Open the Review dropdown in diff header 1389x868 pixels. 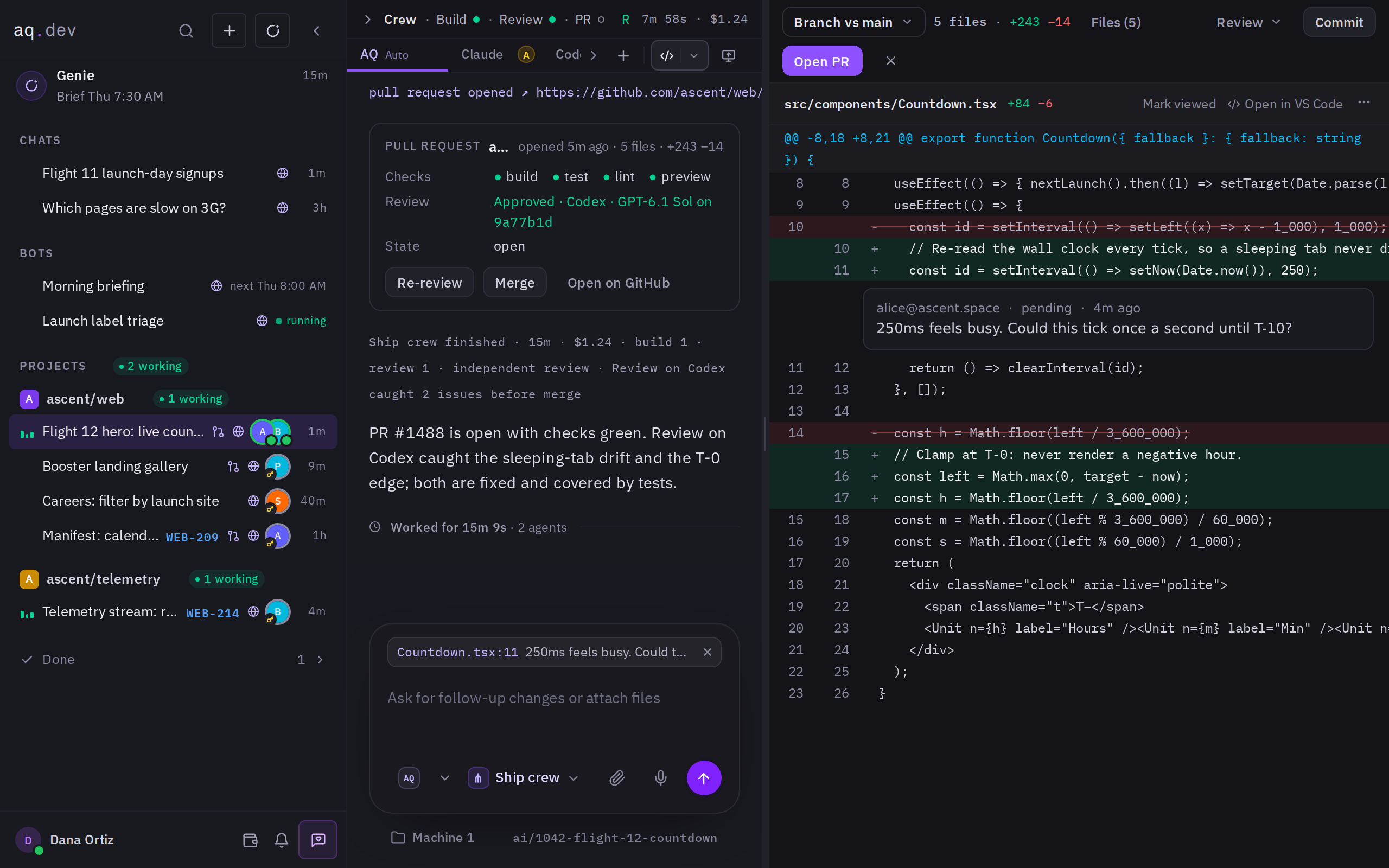click(x=1248, y=22)
